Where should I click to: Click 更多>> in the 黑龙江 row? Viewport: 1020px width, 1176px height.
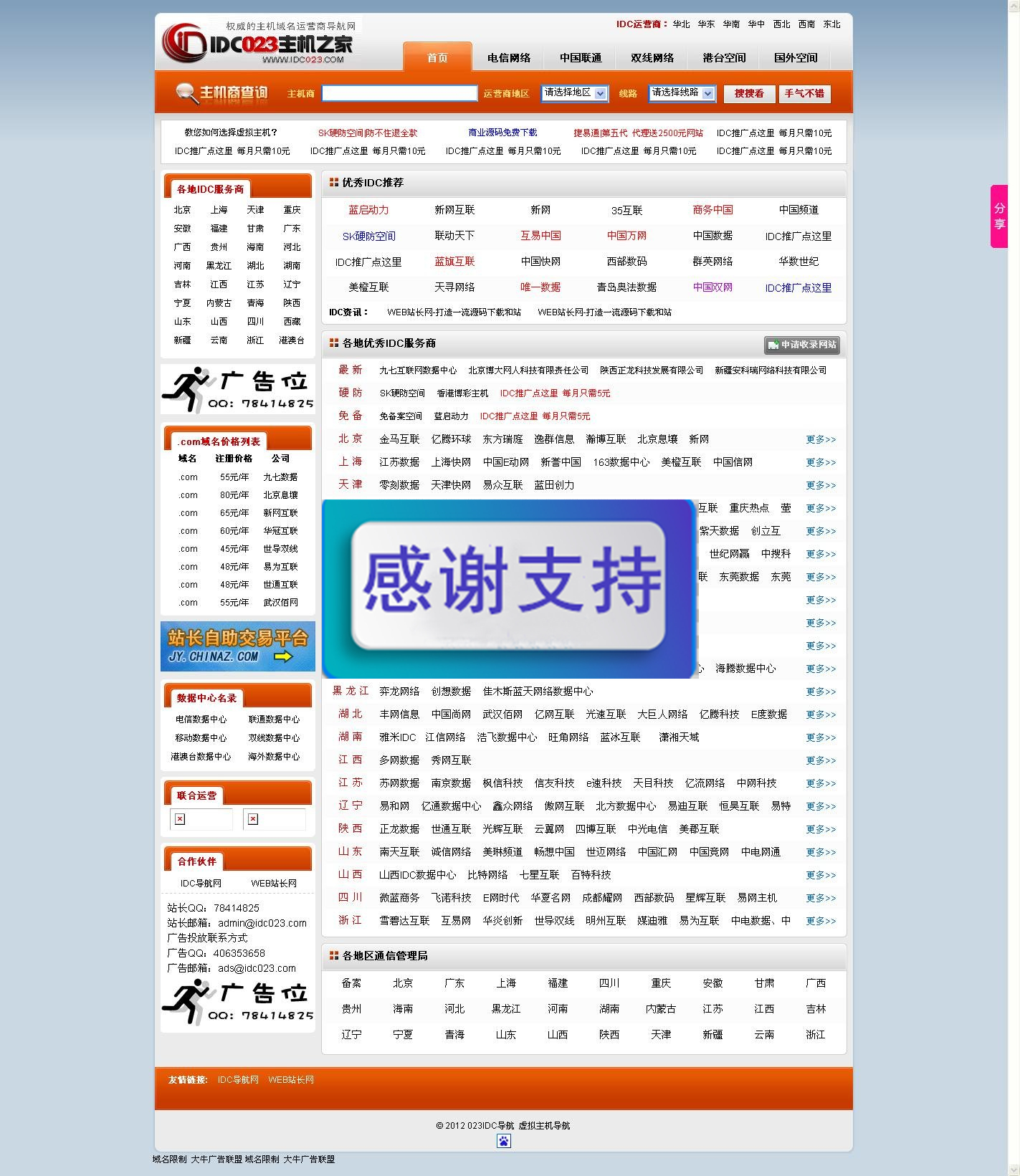821,692
